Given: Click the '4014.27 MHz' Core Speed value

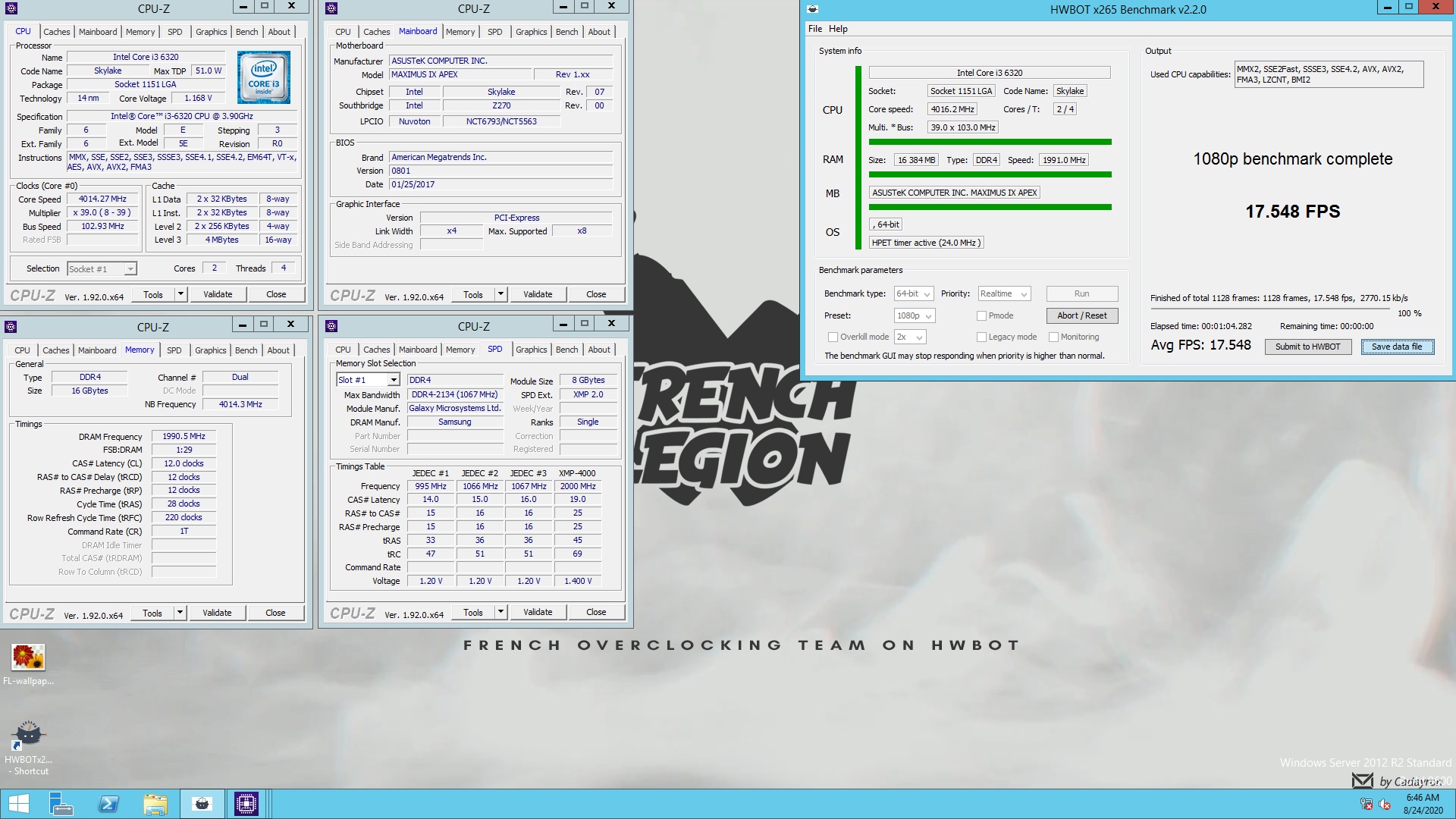Looking at the screenshot, I should pos(103,199).
